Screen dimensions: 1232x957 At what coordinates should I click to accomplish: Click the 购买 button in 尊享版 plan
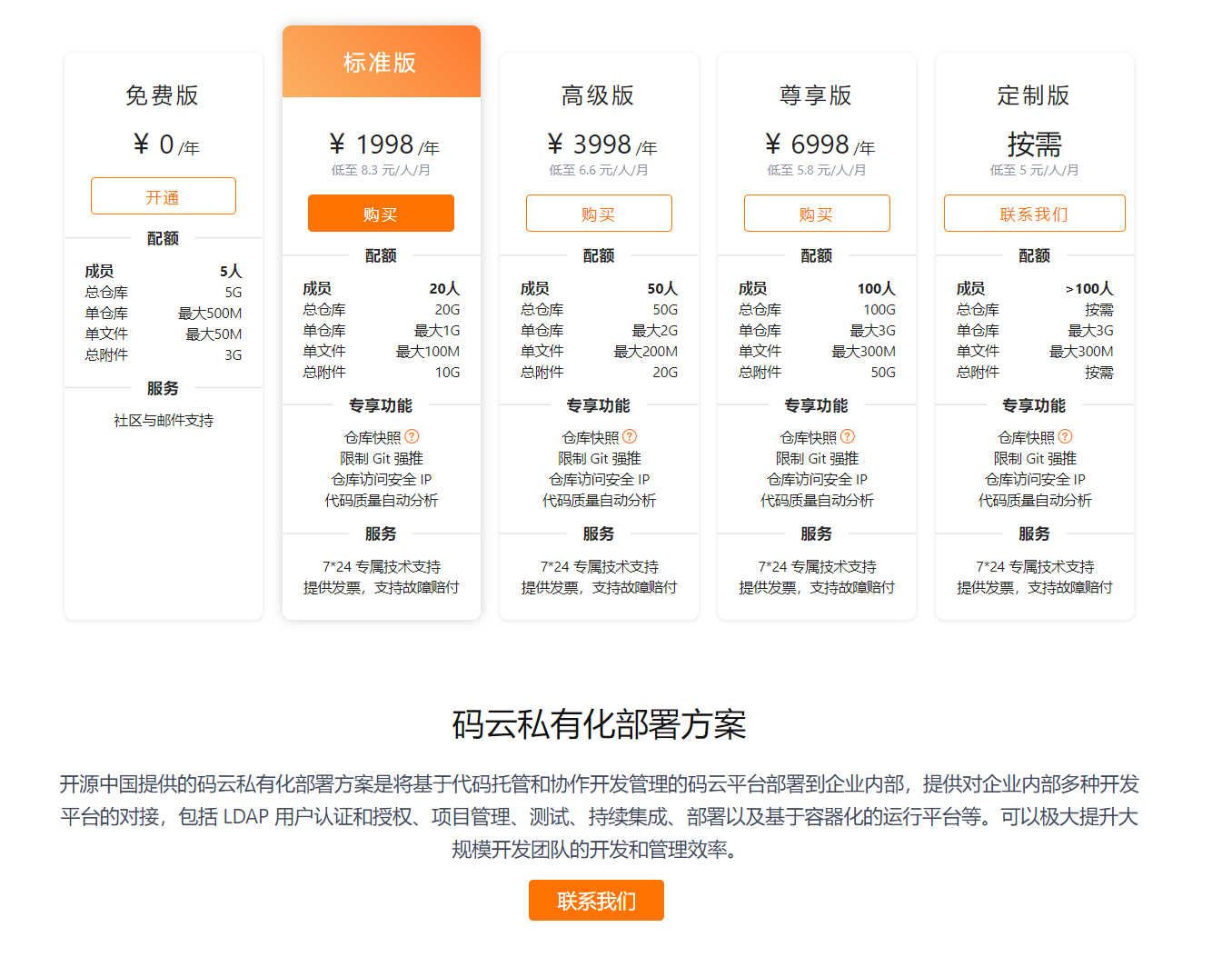(817, 214)
